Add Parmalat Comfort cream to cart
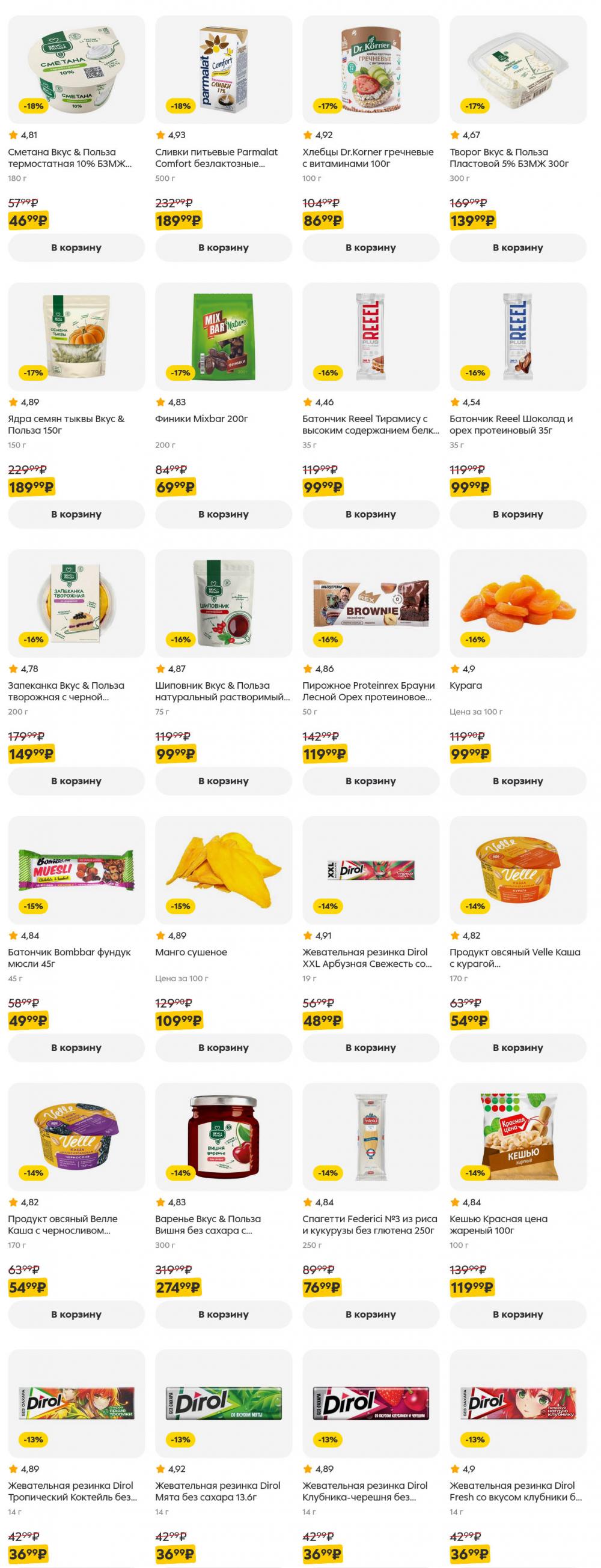601x1568 pixels. click(x=224, y=248)
